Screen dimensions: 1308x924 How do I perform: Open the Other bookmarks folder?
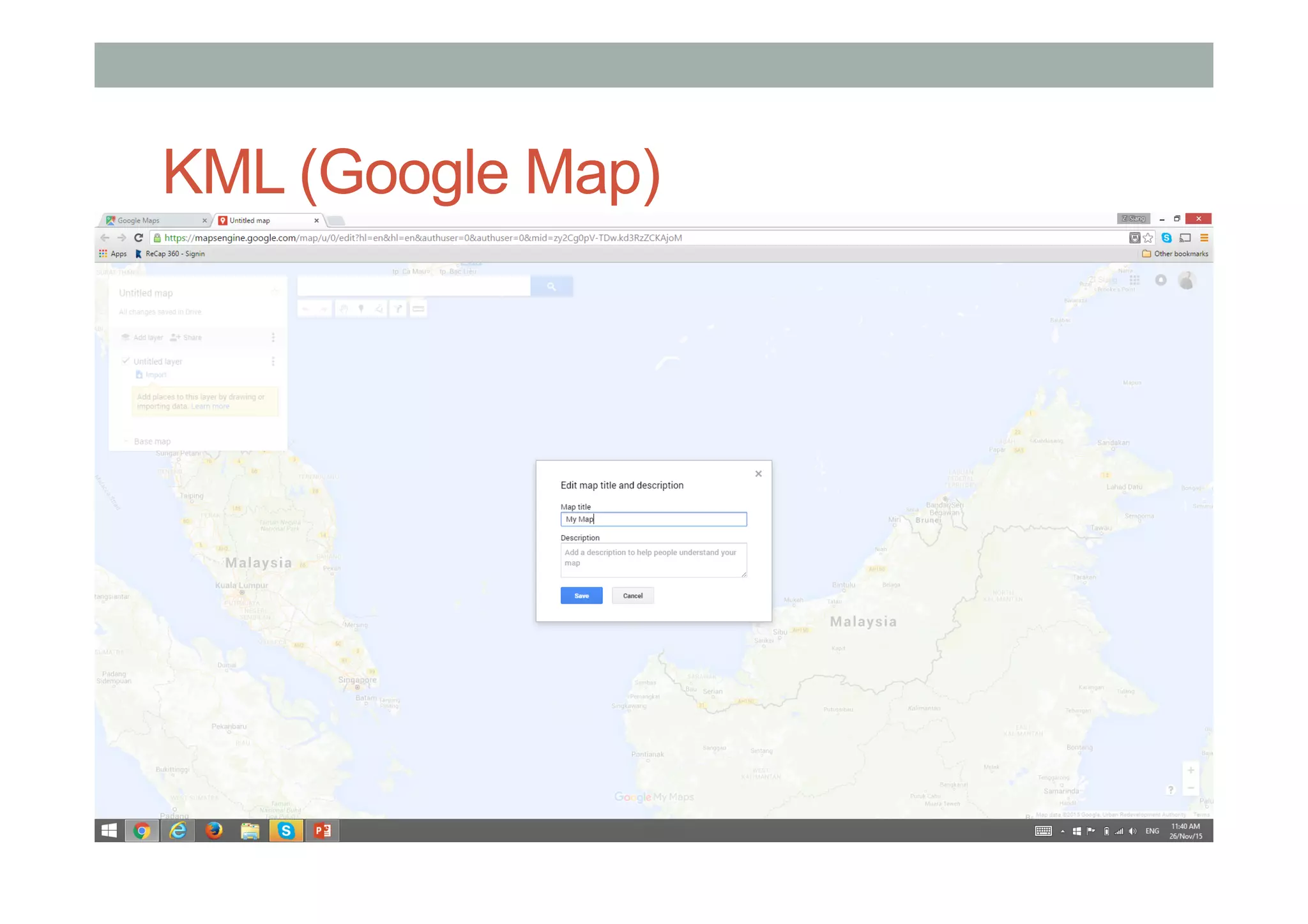pos(1175,254)
